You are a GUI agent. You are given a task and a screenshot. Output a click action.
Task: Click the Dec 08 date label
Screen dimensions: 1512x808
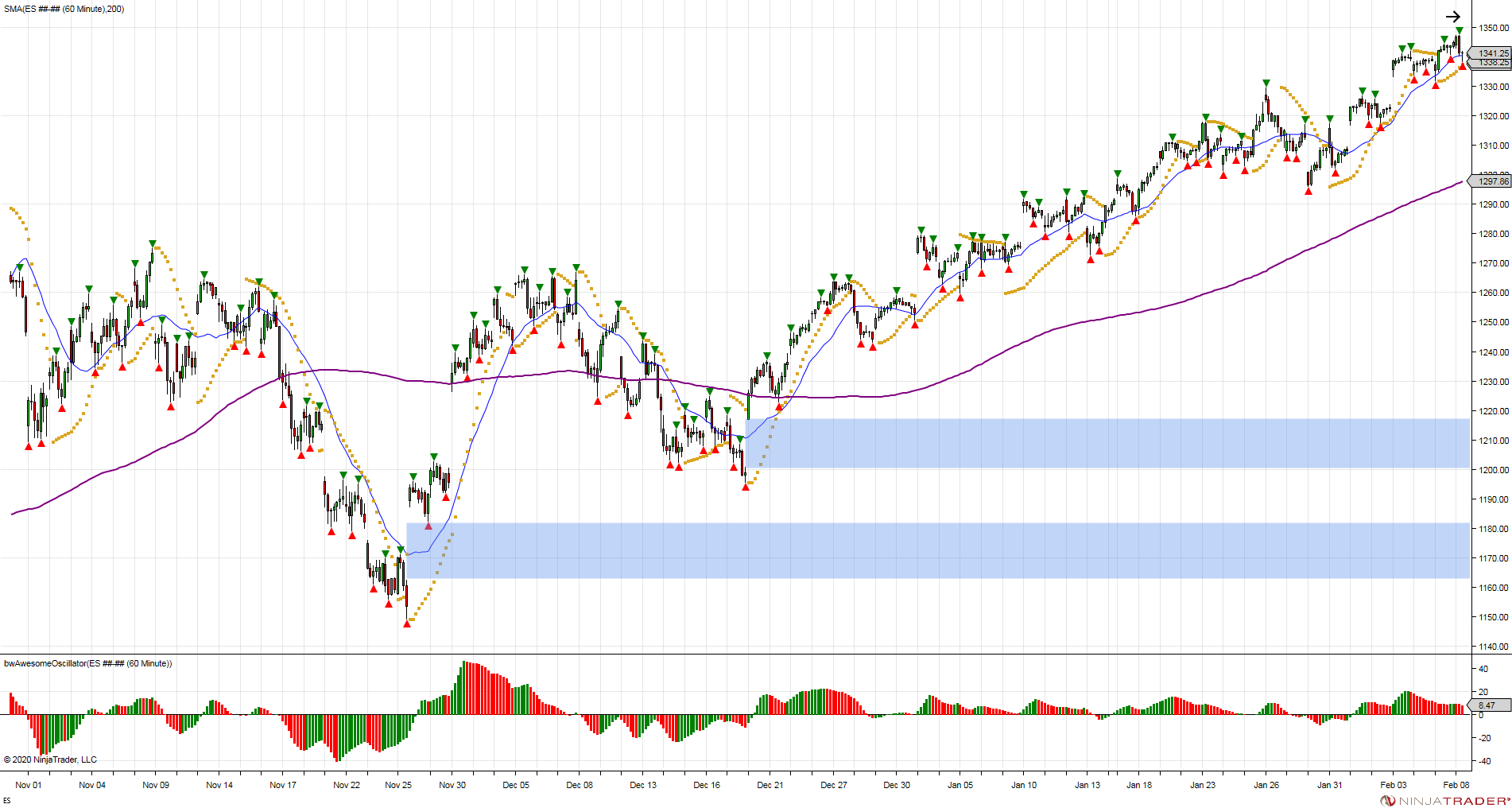click(x=580, y=785)
